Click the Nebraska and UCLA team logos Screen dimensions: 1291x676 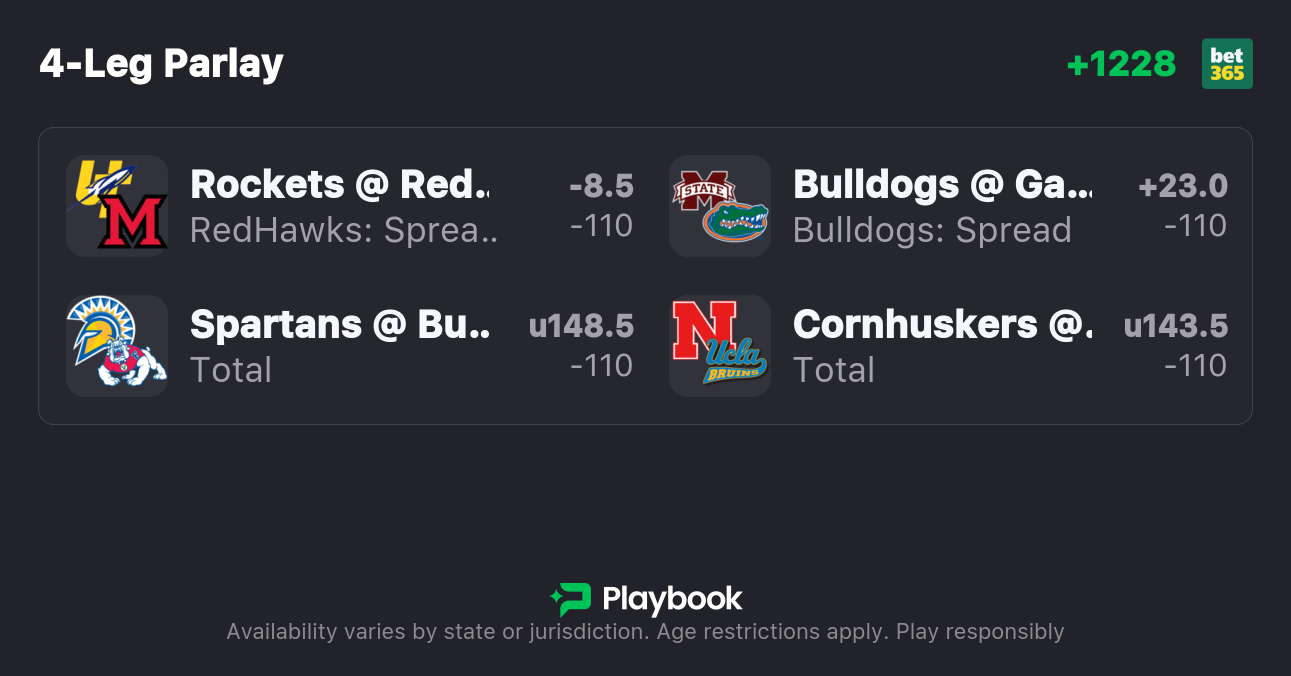pyautogui.click(x=720, y=346)
